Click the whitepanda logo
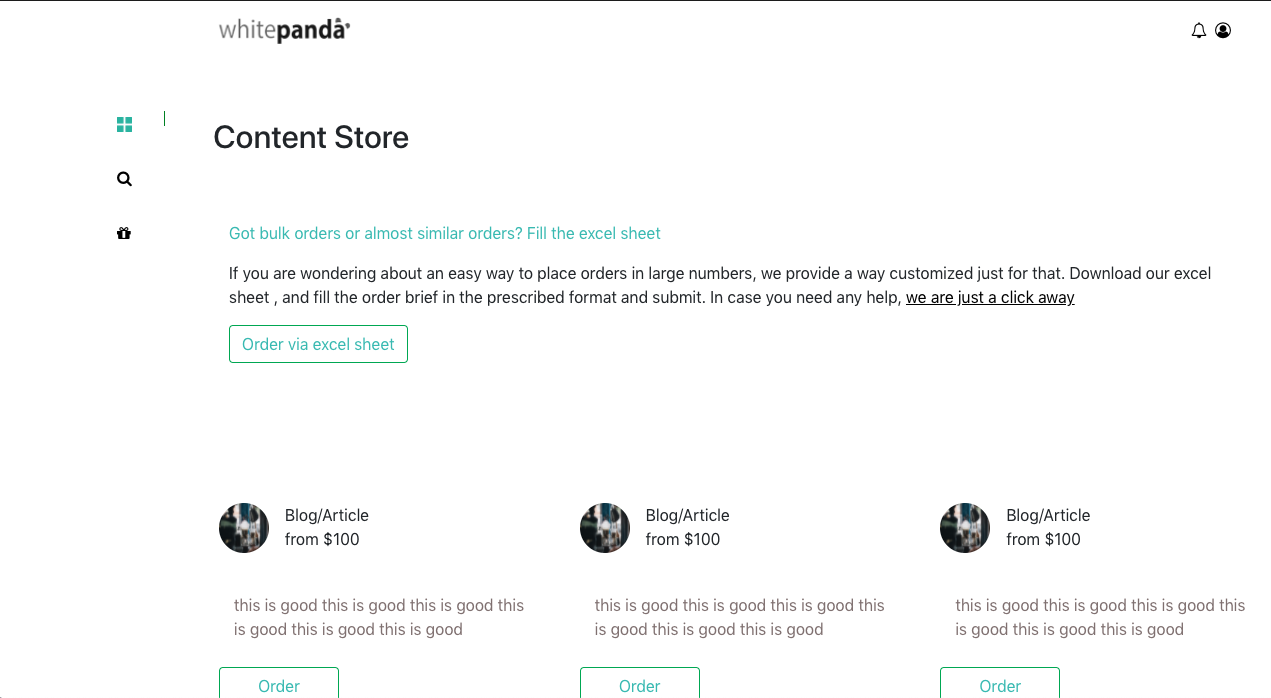Screen dimensions: 1271x698 (284, 30)
